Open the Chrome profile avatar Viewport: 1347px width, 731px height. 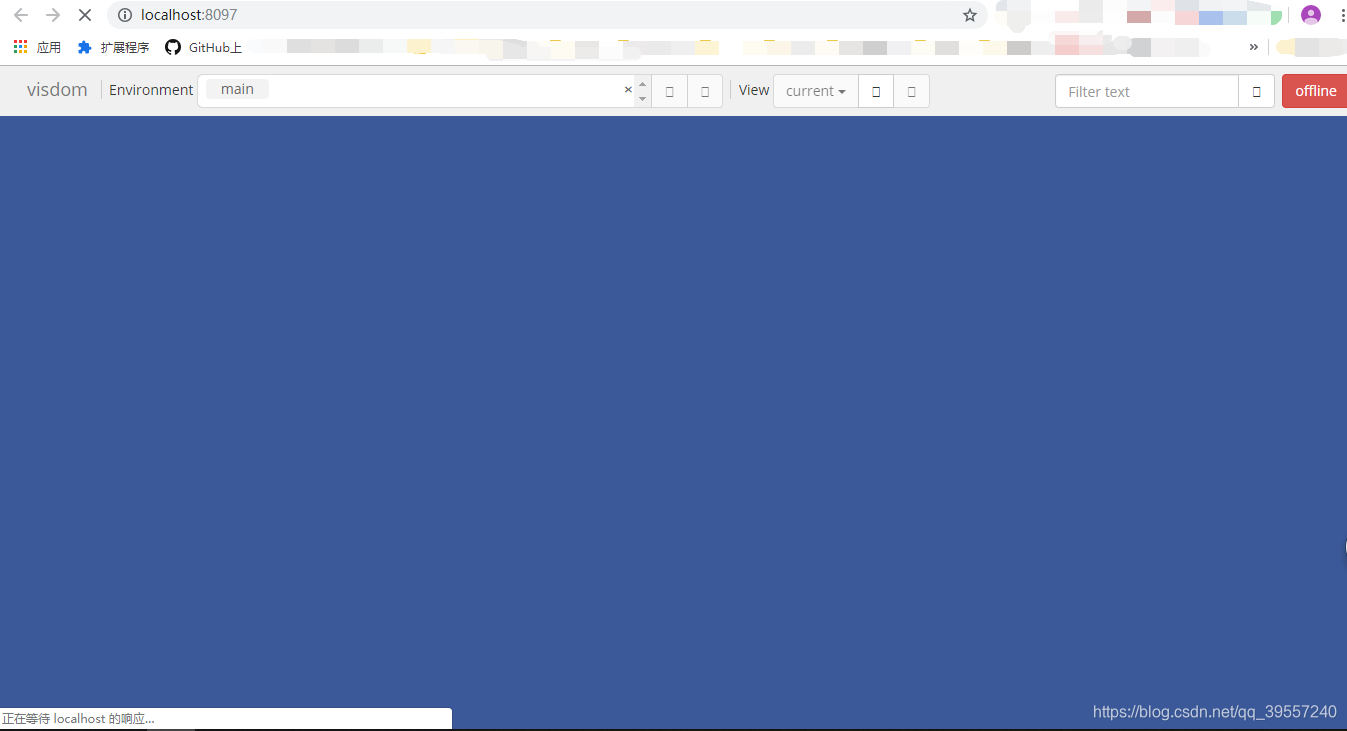(x=1311, y=15)
